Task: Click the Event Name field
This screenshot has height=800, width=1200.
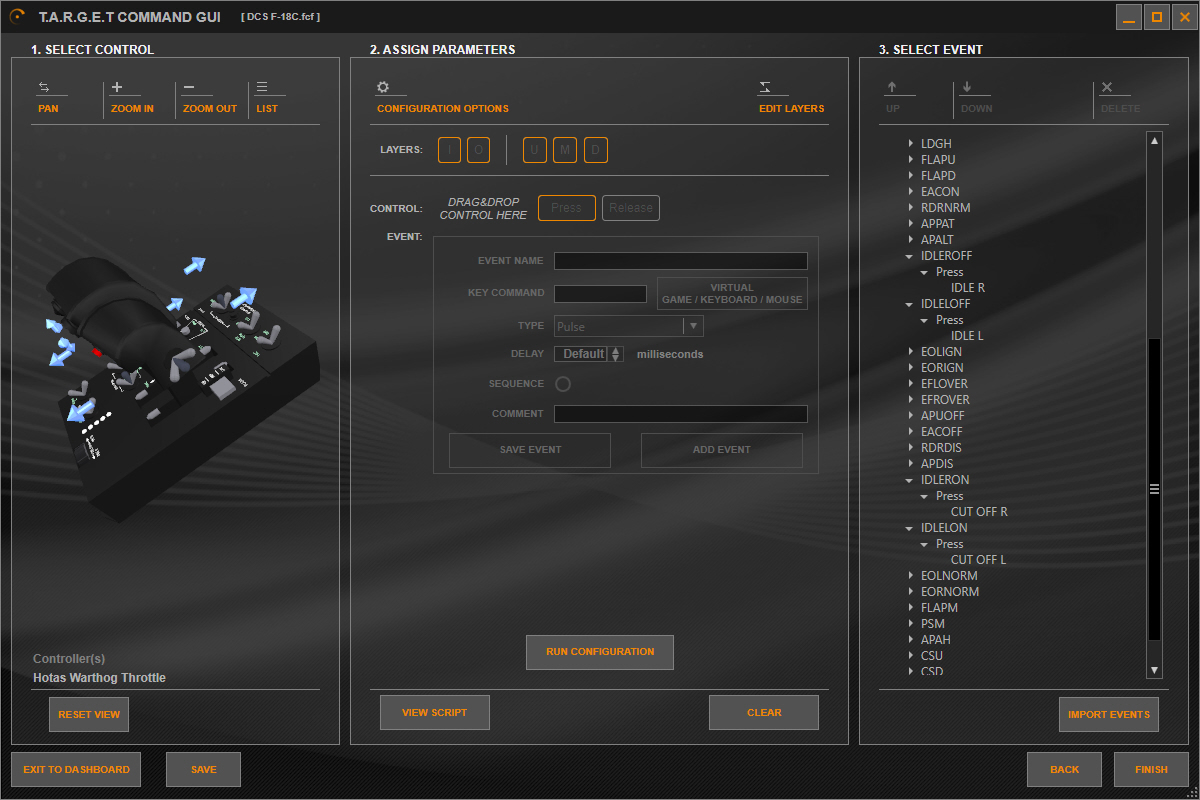Action: tap(681, 261)
